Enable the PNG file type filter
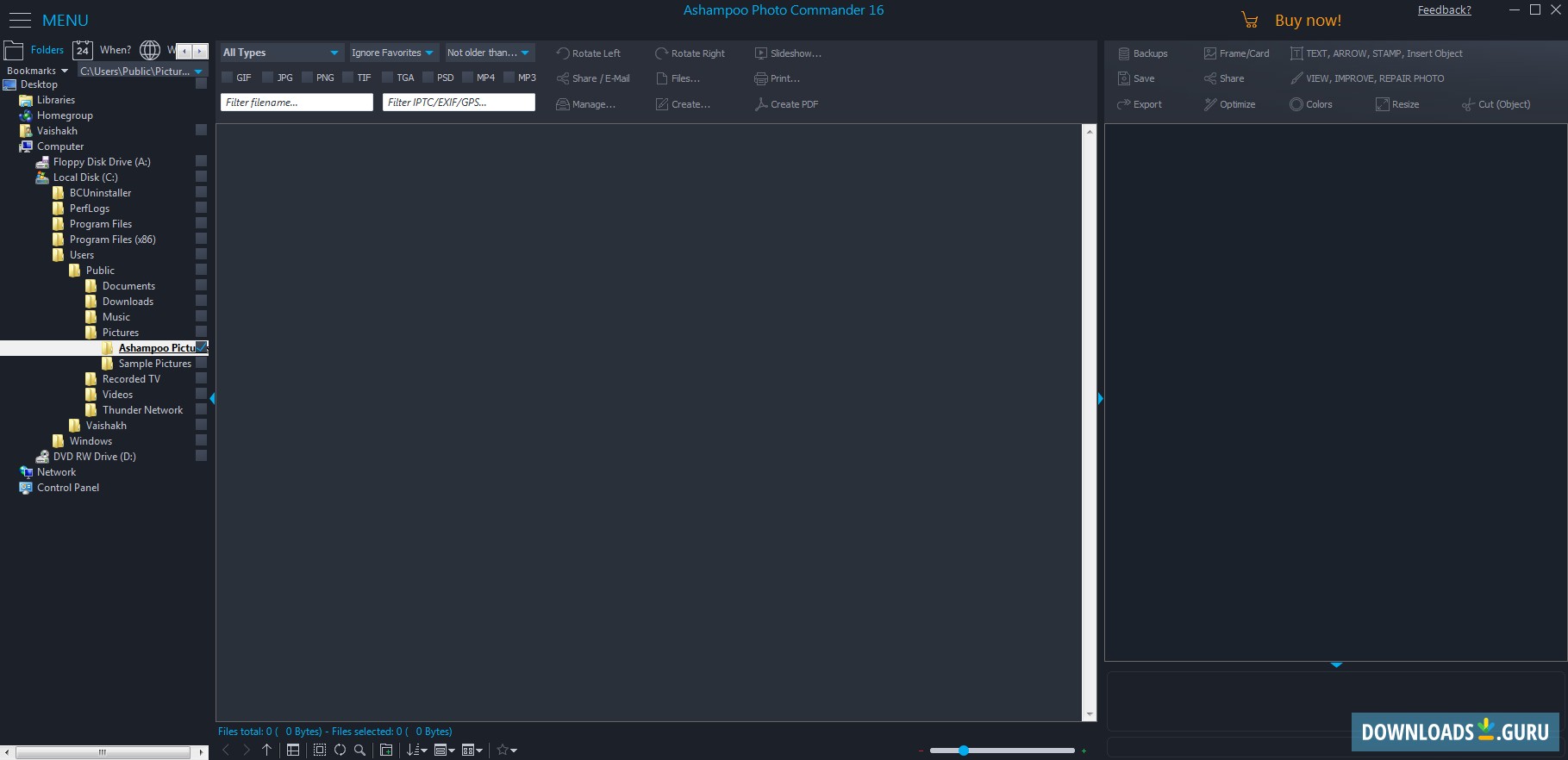 (307, 78)
